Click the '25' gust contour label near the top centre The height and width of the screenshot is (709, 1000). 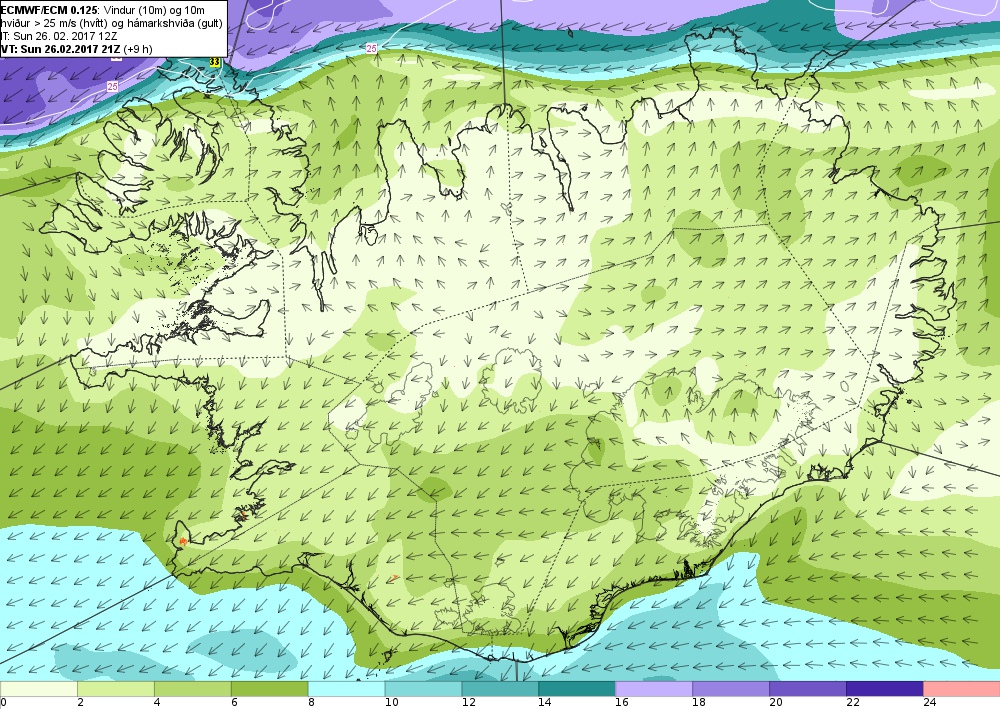(x=372, y=48)
